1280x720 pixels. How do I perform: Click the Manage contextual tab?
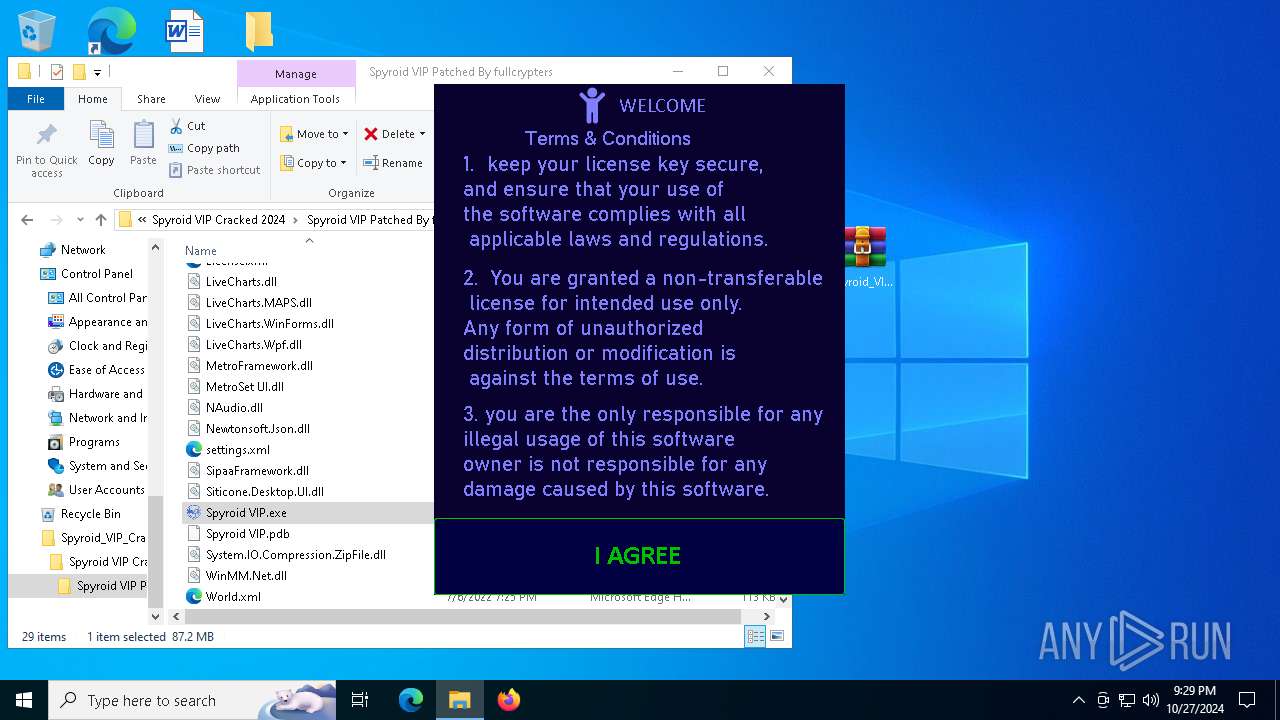296,74
